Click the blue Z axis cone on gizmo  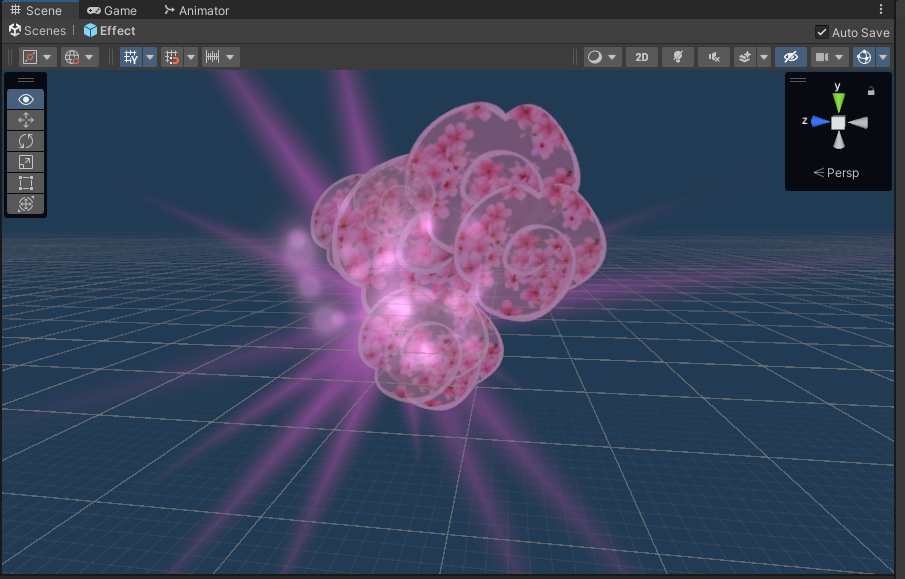[820, 121]
